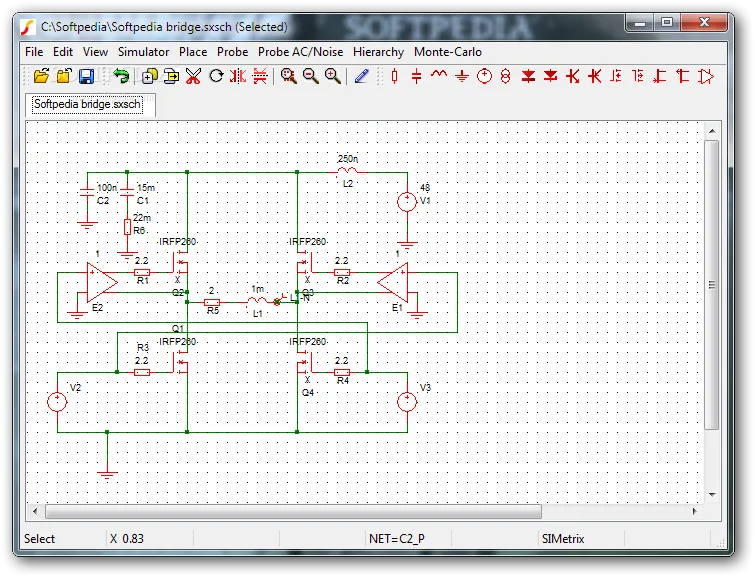The height and width of the screenshot is (577, 755).
Task: Select the inductor placement icon
Action: tap(439, 74)
